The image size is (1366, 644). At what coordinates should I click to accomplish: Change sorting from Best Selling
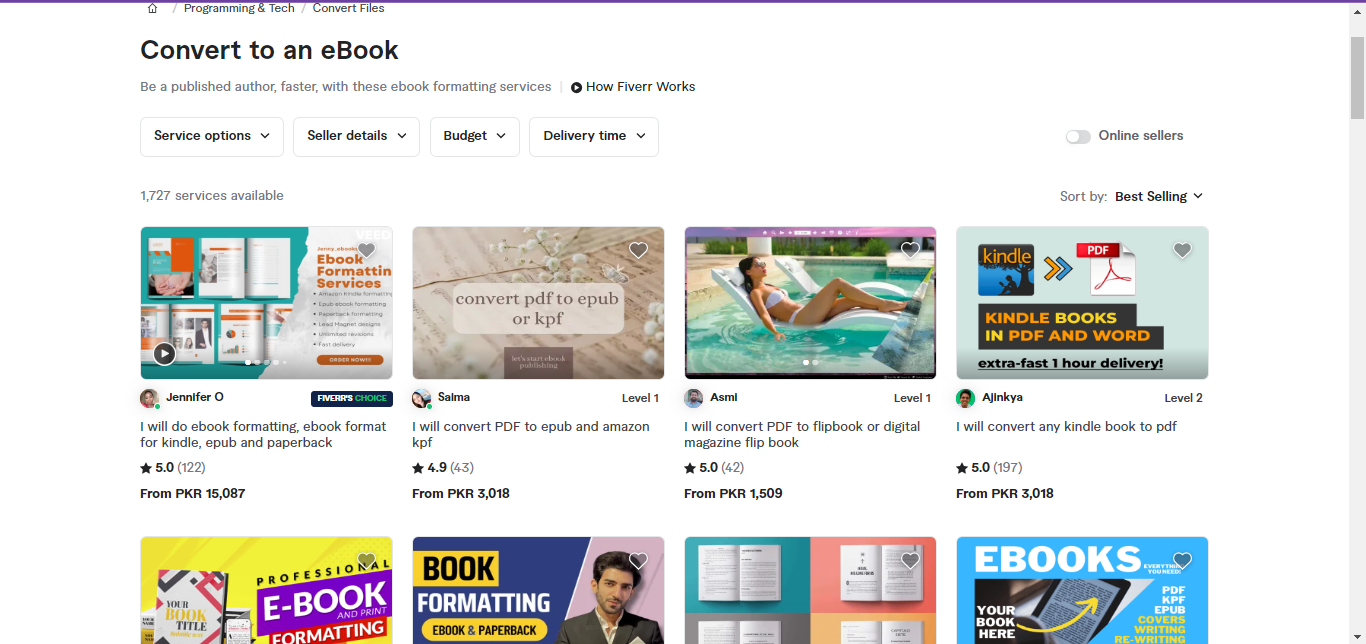click(x=1159, y=196)
